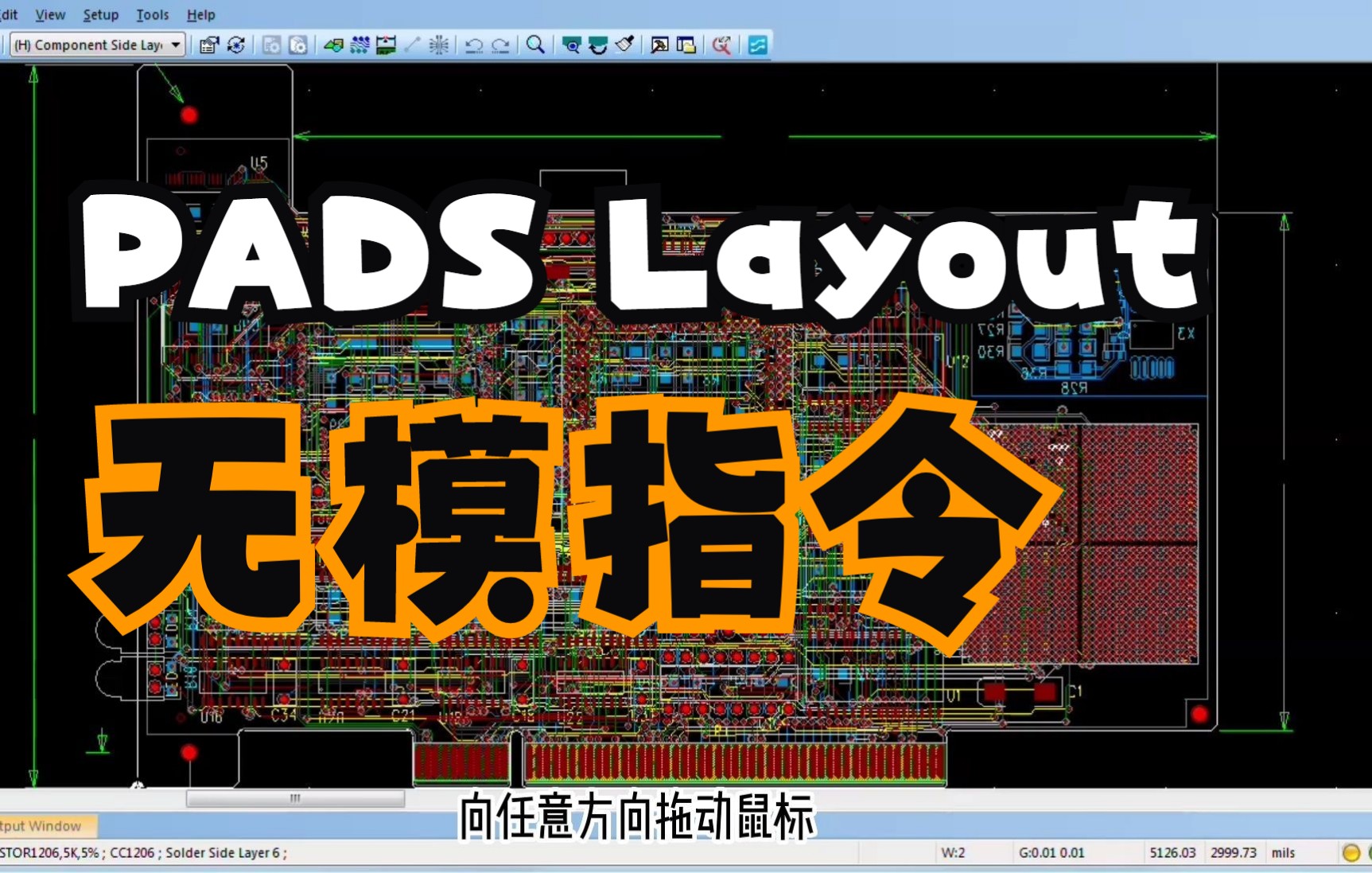Screen dimensions: 1372x873
Task: Click the red magnifier search icon
Action: [721, 45]
